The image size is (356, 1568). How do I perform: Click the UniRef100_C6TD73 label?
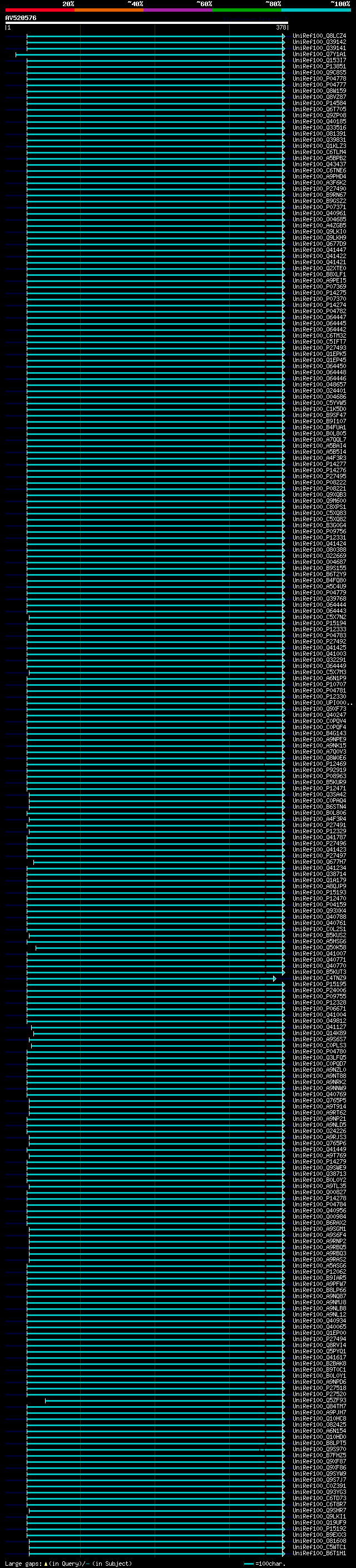click(x=319, y=1498)
